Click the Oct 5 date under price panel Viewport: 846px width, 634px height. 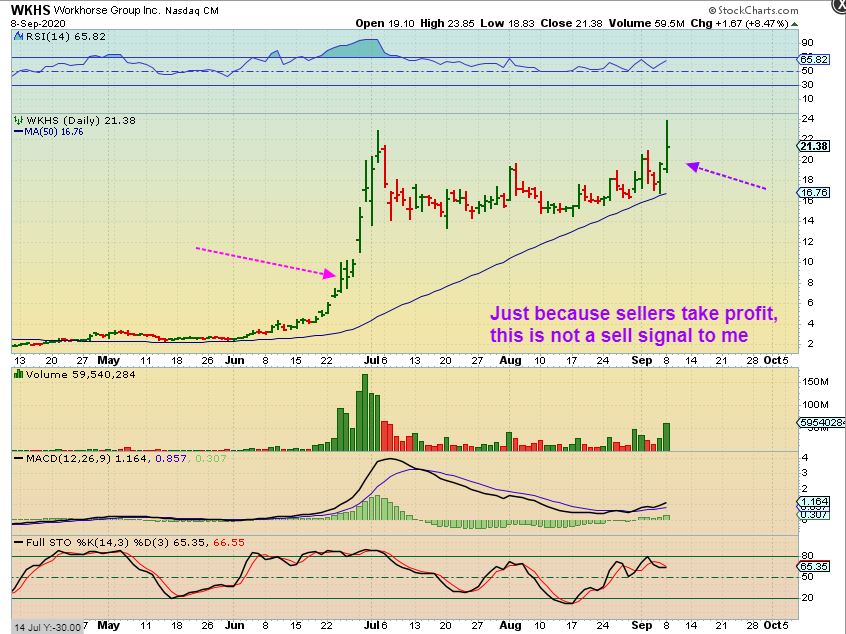(x=776, y=360)
